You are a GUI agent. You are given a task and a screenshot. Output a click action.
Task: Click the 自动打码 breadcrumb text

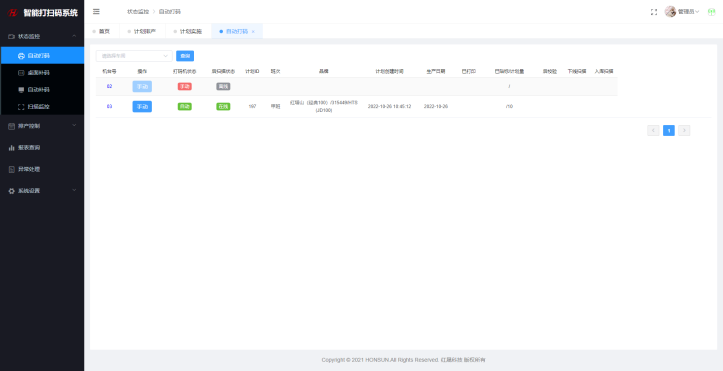tap(170, 12)
